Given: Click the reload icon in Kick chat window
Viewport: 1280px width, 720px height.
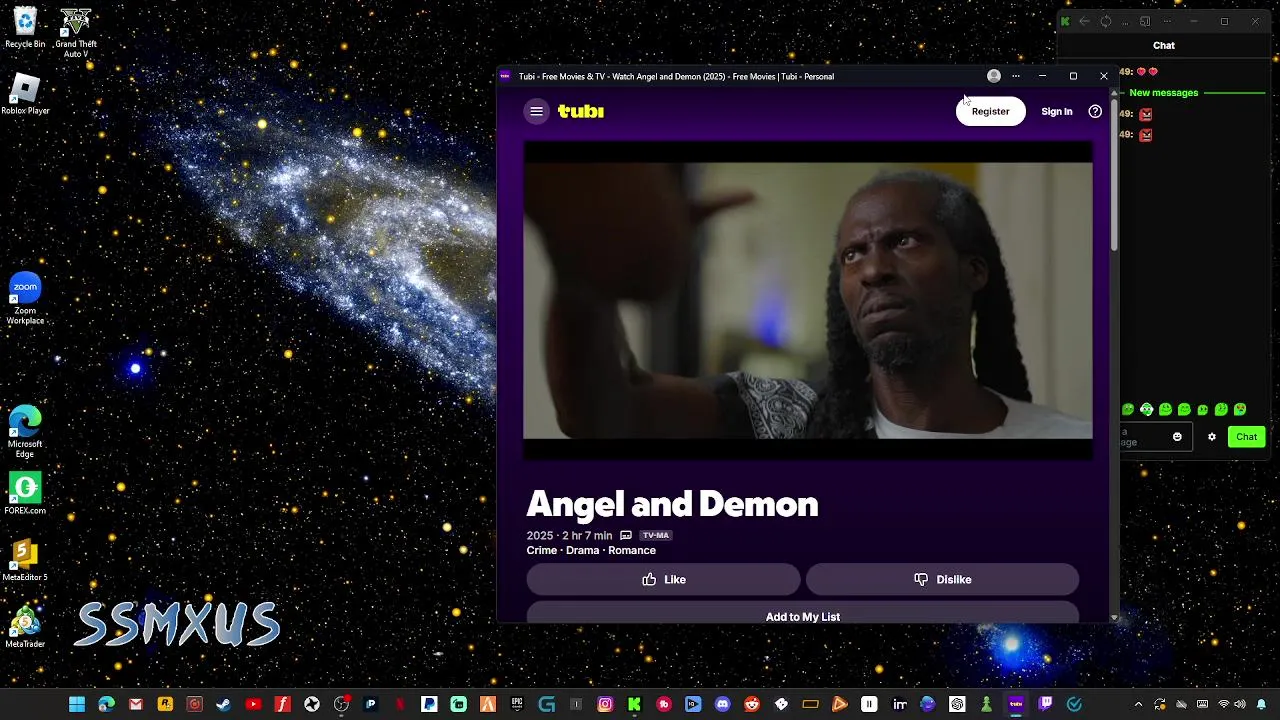Looking at the screenshot, I should [1106, 21].
